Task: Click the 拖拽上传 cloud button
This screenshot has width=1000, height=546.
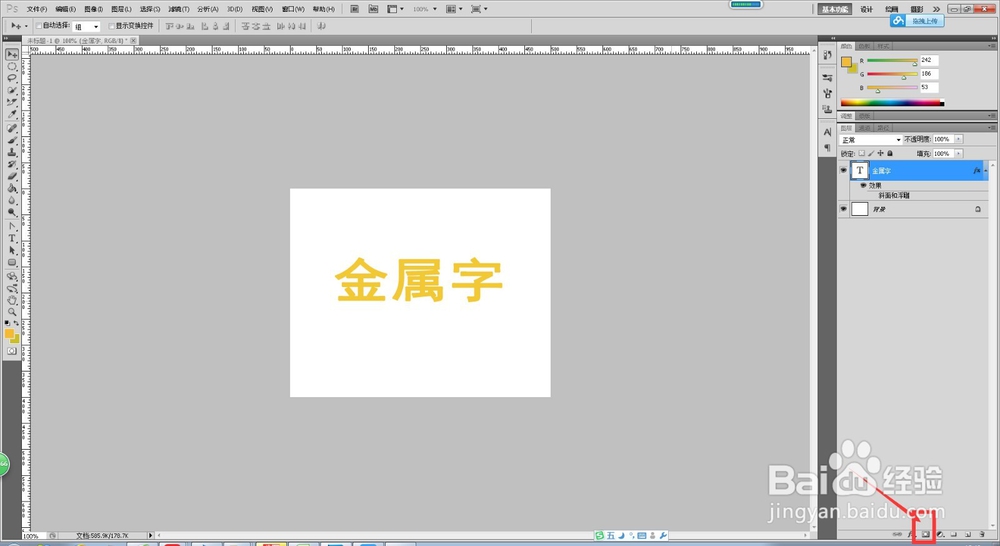Action: [917, 21]
